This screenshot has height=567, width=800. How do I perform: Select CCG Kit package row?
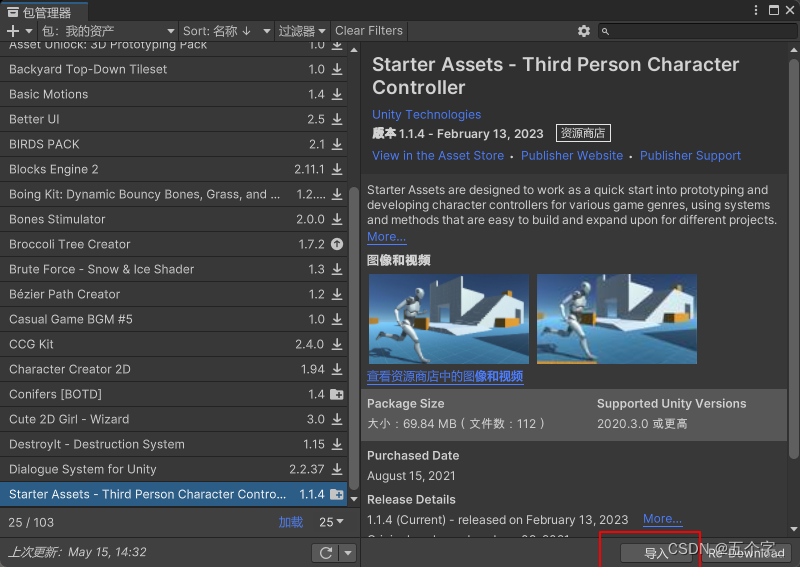click(x=173, y=344)
